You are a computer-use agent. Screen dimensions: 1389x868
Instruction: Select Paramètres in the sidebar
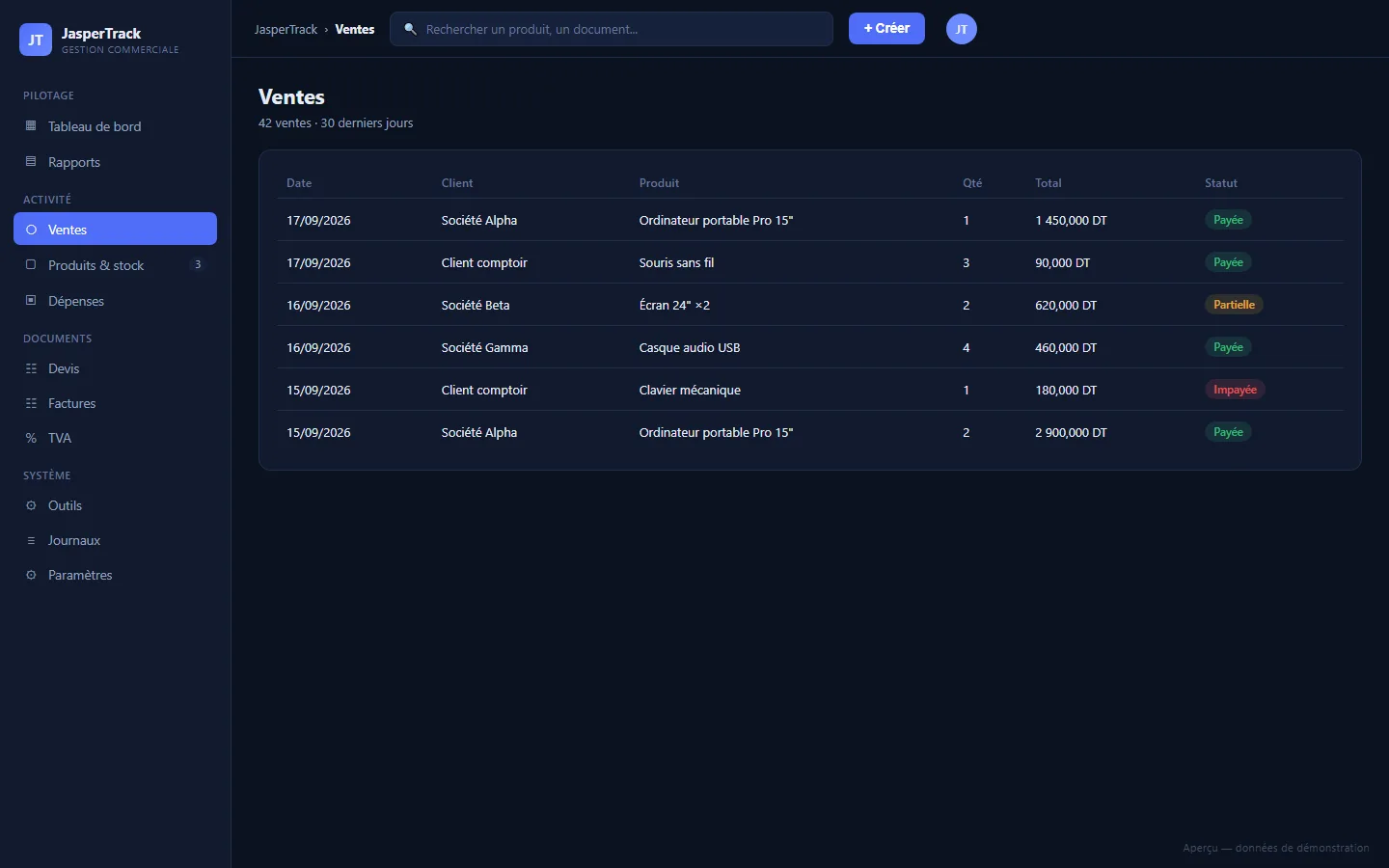(x=115, y=575)
